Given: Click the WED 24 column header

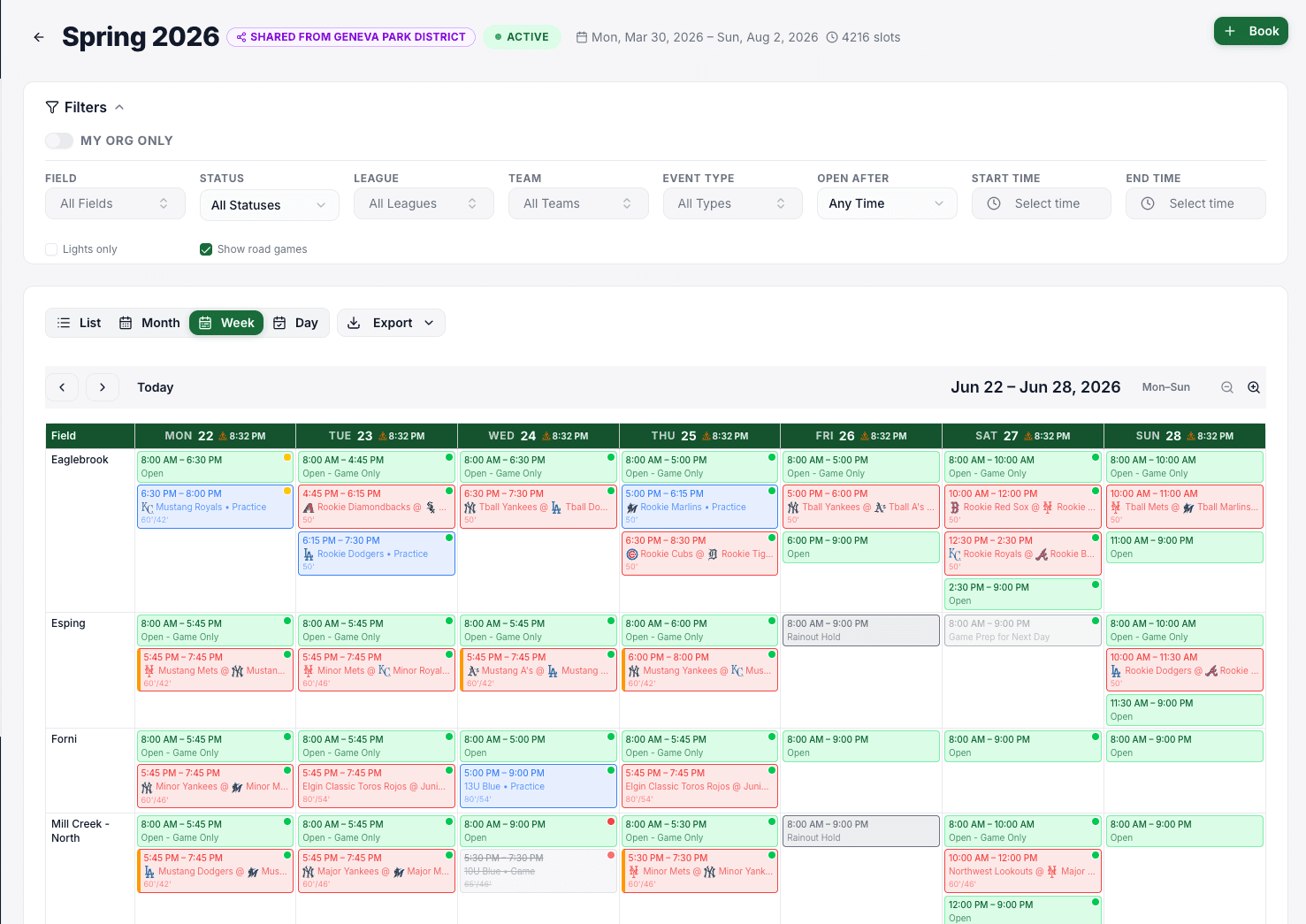Looking at the screenshot, I should 538,436.
